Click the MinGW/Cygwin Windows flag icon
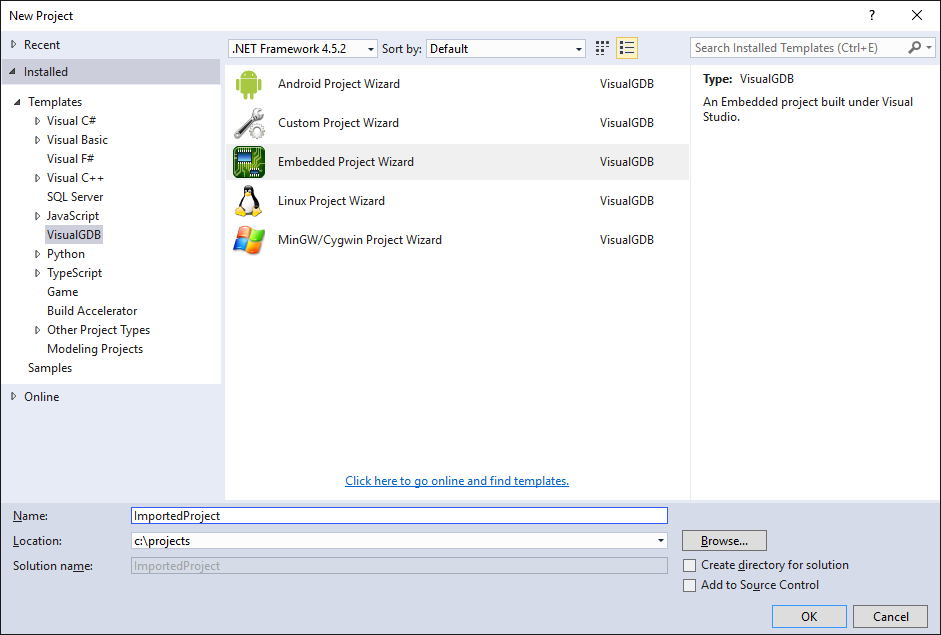 pyautogui.click(x=249, y=240)
